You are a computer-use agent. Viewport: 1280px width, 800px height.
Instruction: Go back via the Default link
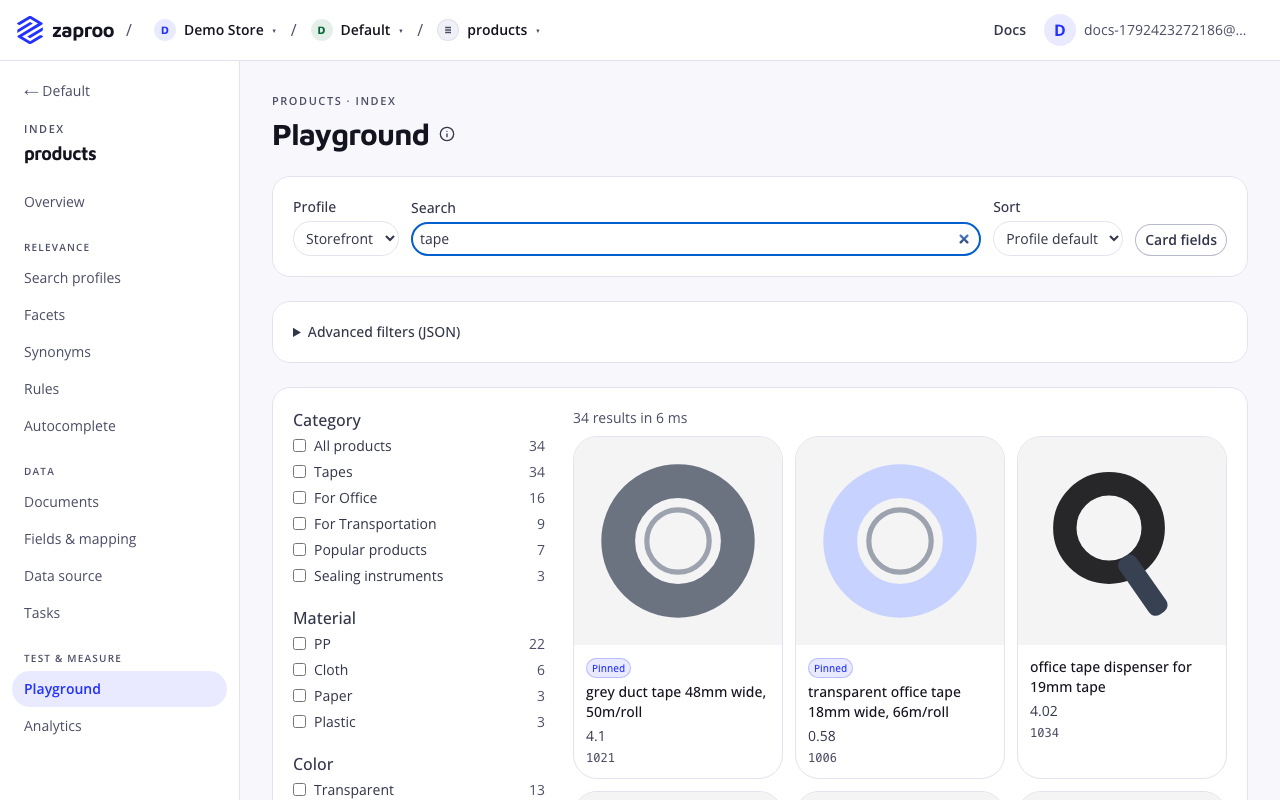[x=57, y=91]
